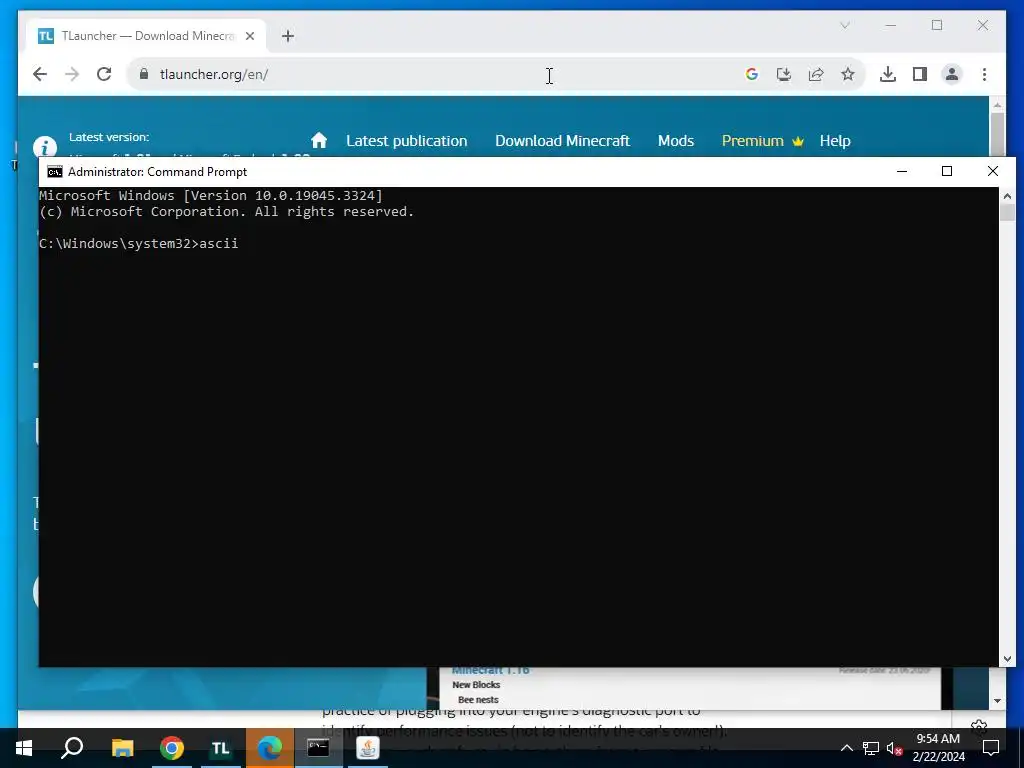Screen dimensions: 1024x768
Task: Click the Google icon in address bar
Action: [x=752, y=74]
